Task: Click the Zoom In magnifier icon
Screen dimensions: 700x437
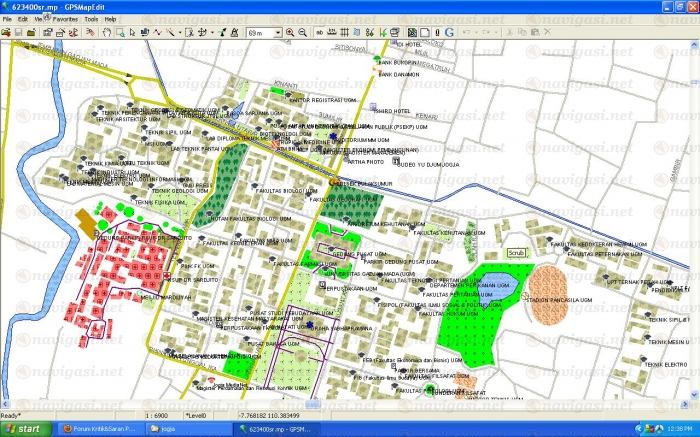Action: [291, 32]
